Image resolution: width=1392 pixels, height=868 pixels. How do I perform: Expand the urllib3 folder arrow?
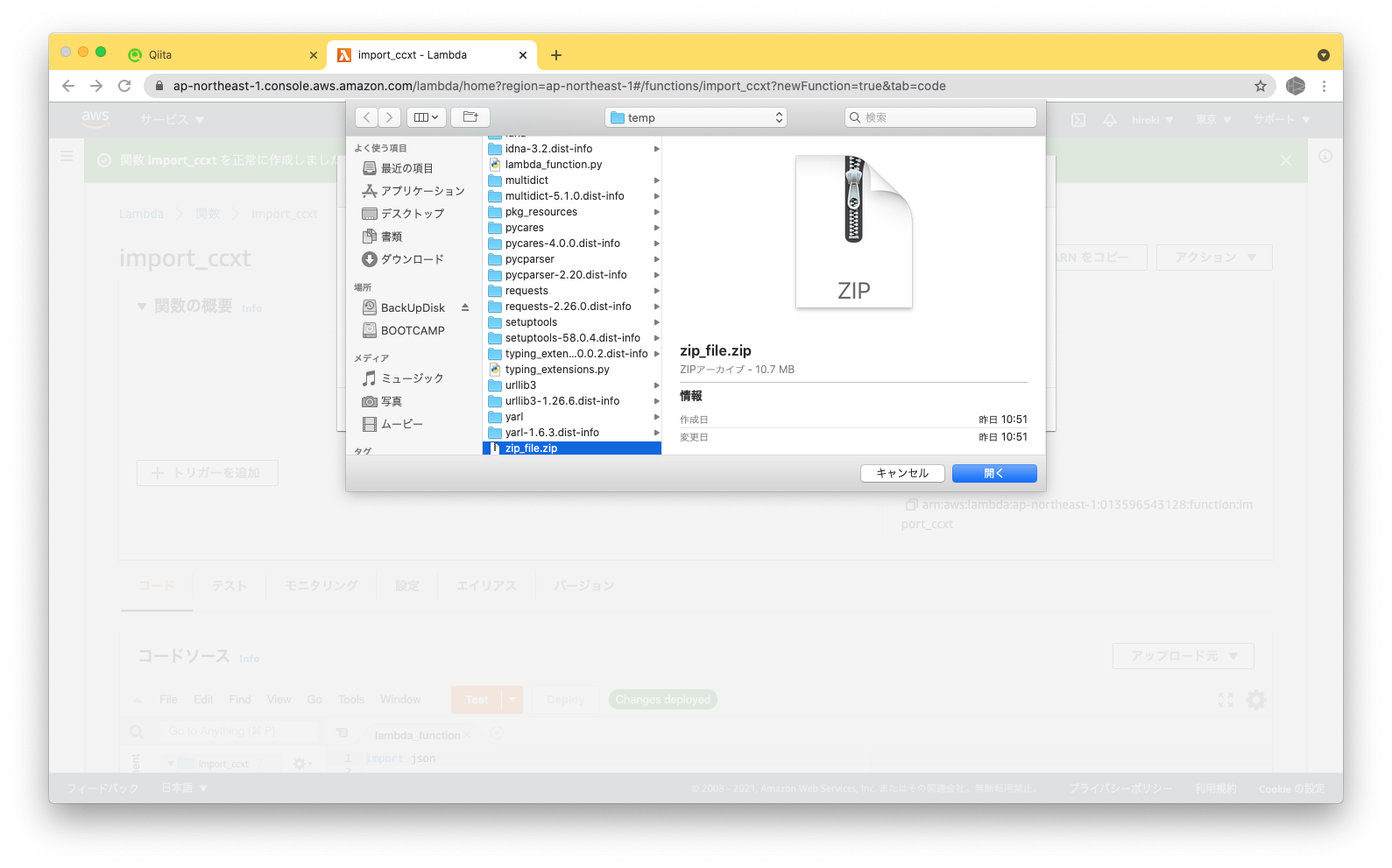[x=656, y=385]
